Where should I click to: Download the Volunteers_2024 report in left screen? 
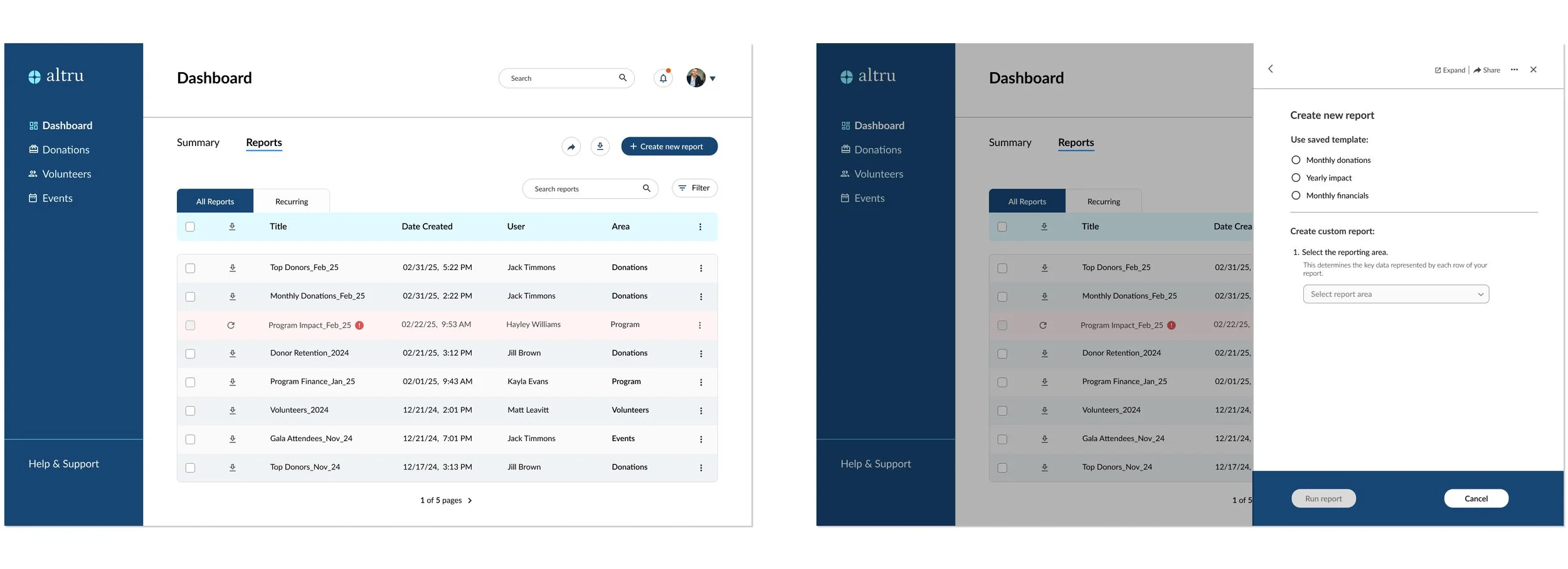coord(232,410)
